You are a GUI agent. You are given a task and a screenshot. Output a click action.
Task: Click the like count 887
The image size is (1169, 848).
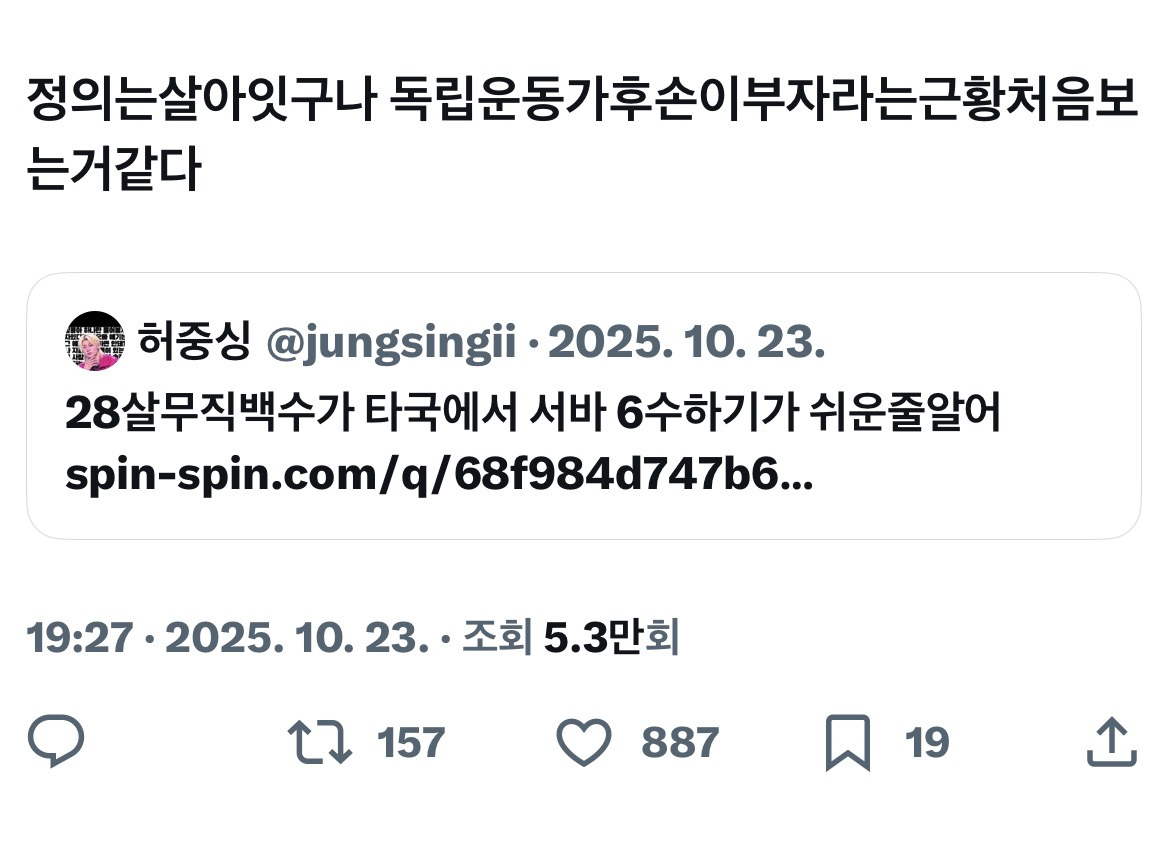pyautogui.click(x=680, y=740)
